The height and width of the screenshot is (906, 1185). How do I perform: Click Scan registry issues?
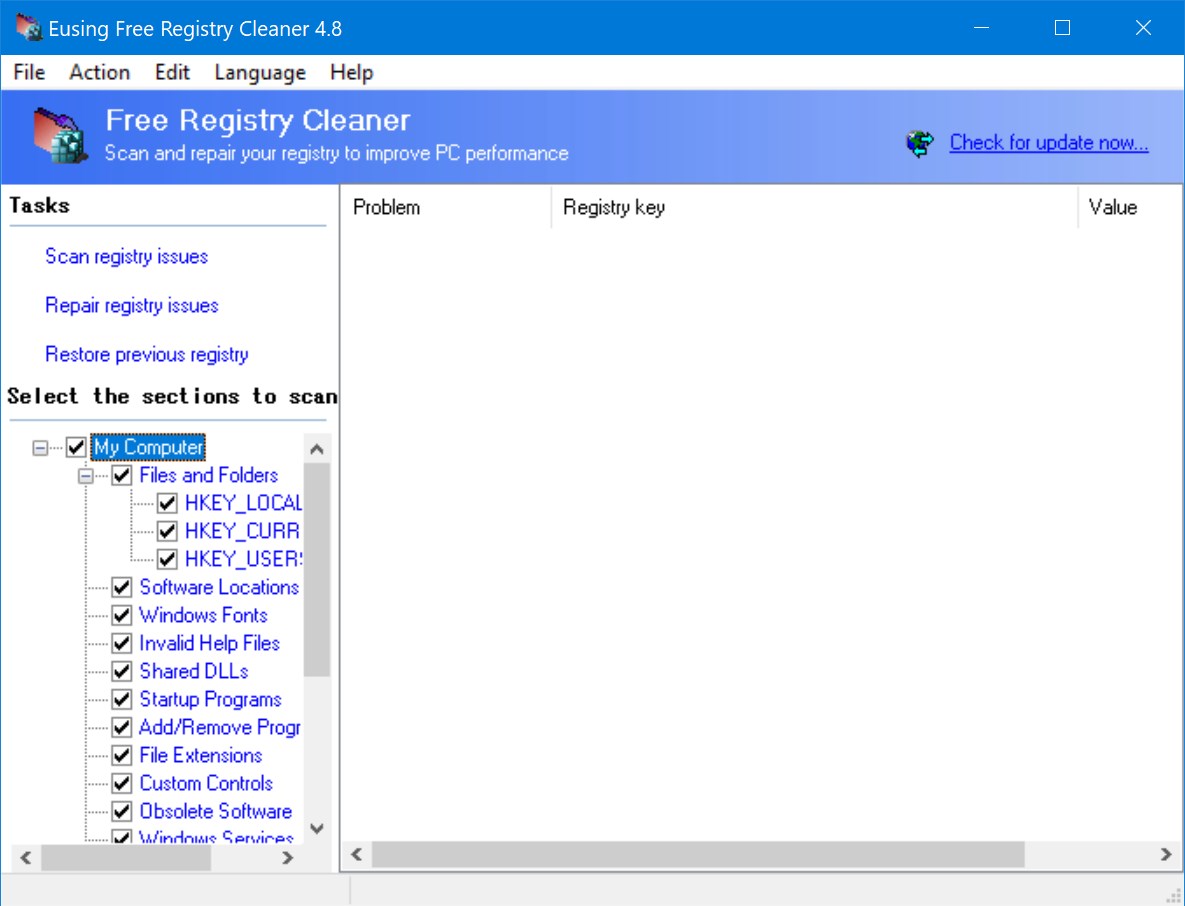pyautogui.click(x=125, y=257)
